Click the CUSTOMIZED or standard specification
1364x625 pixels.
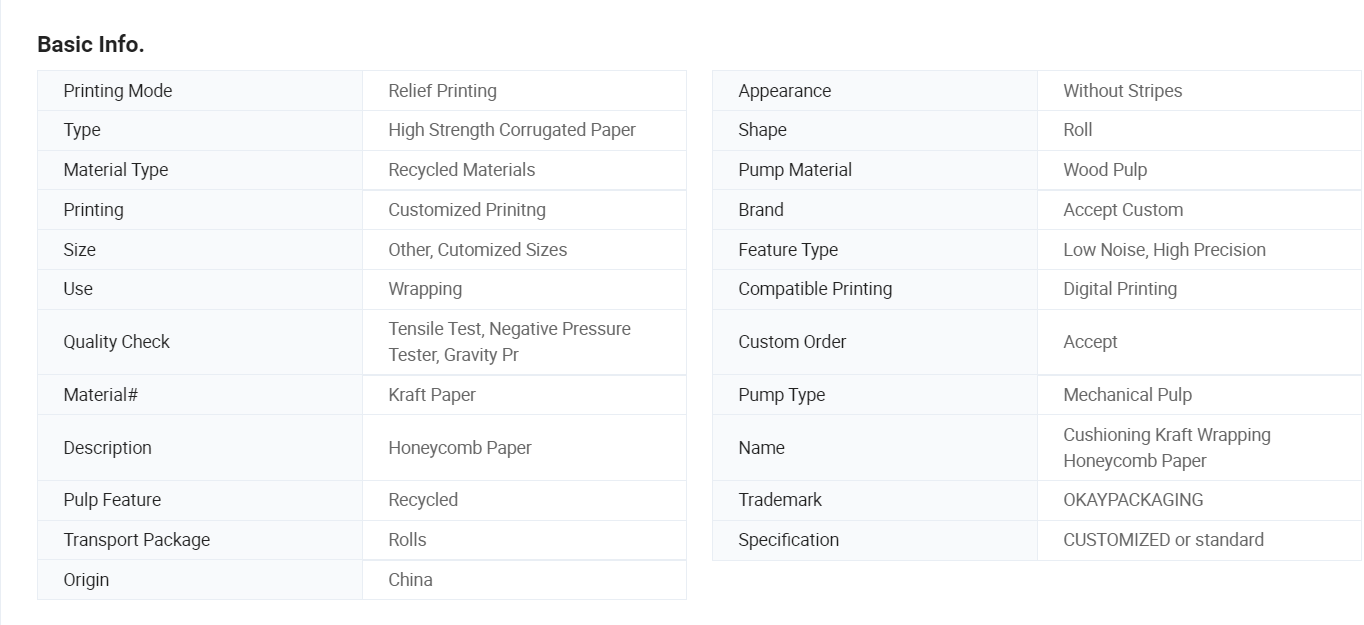[1163, 540]
